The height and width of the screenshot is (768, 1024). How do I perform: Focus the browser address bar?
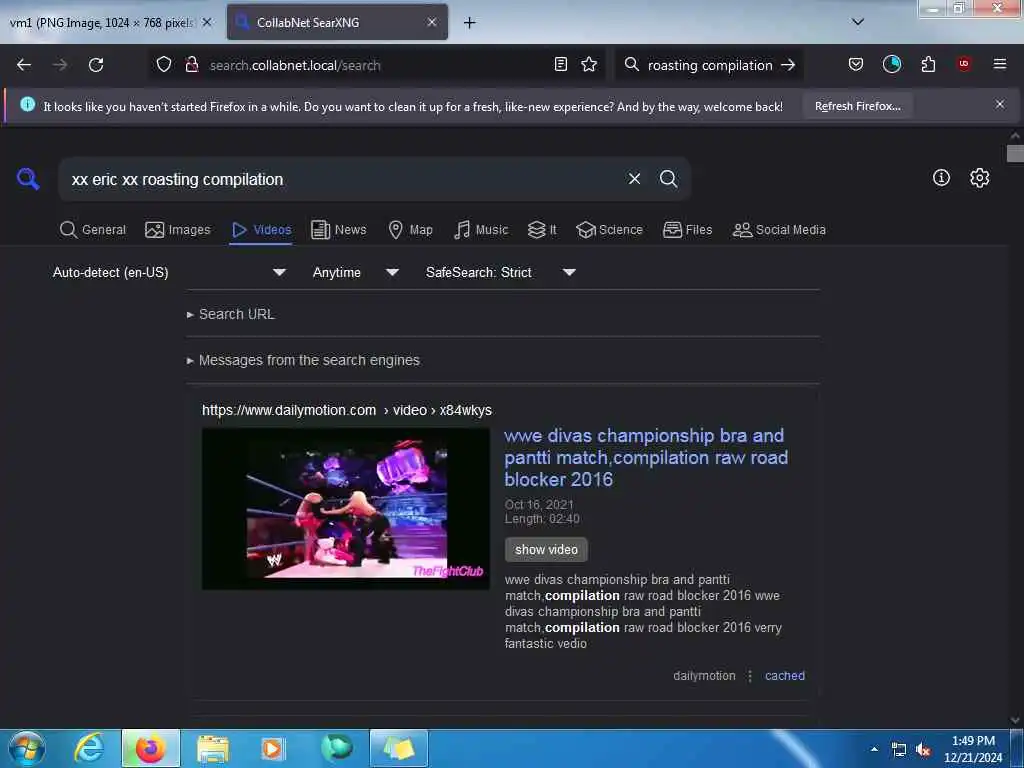[x=376, y=65]
